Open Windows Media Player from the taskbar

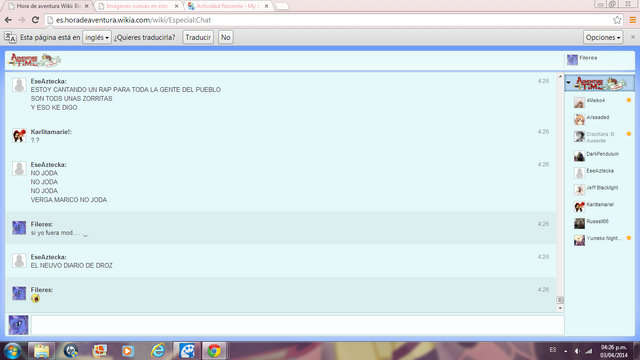(128, 351)
